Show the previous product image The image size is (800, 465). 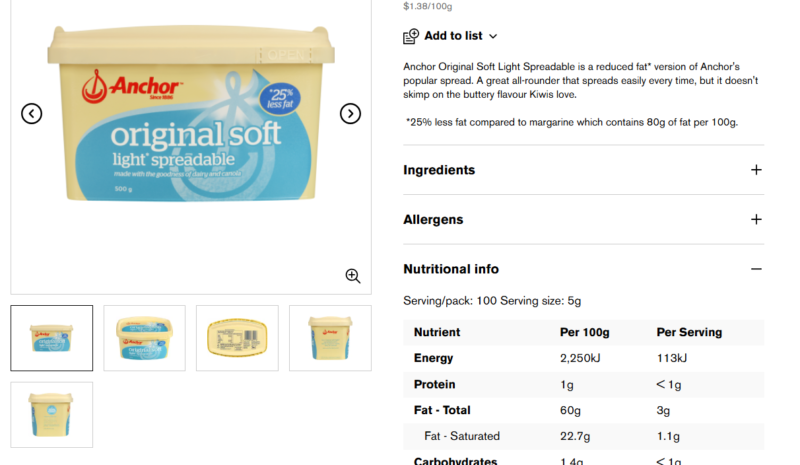click(32, 113)
